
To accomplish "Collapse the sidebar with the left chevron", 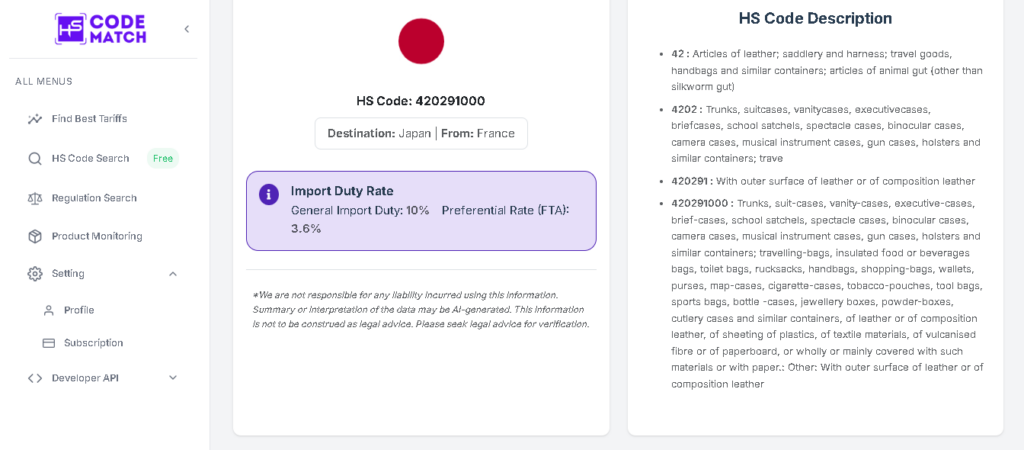I will (x=186, y=29).
